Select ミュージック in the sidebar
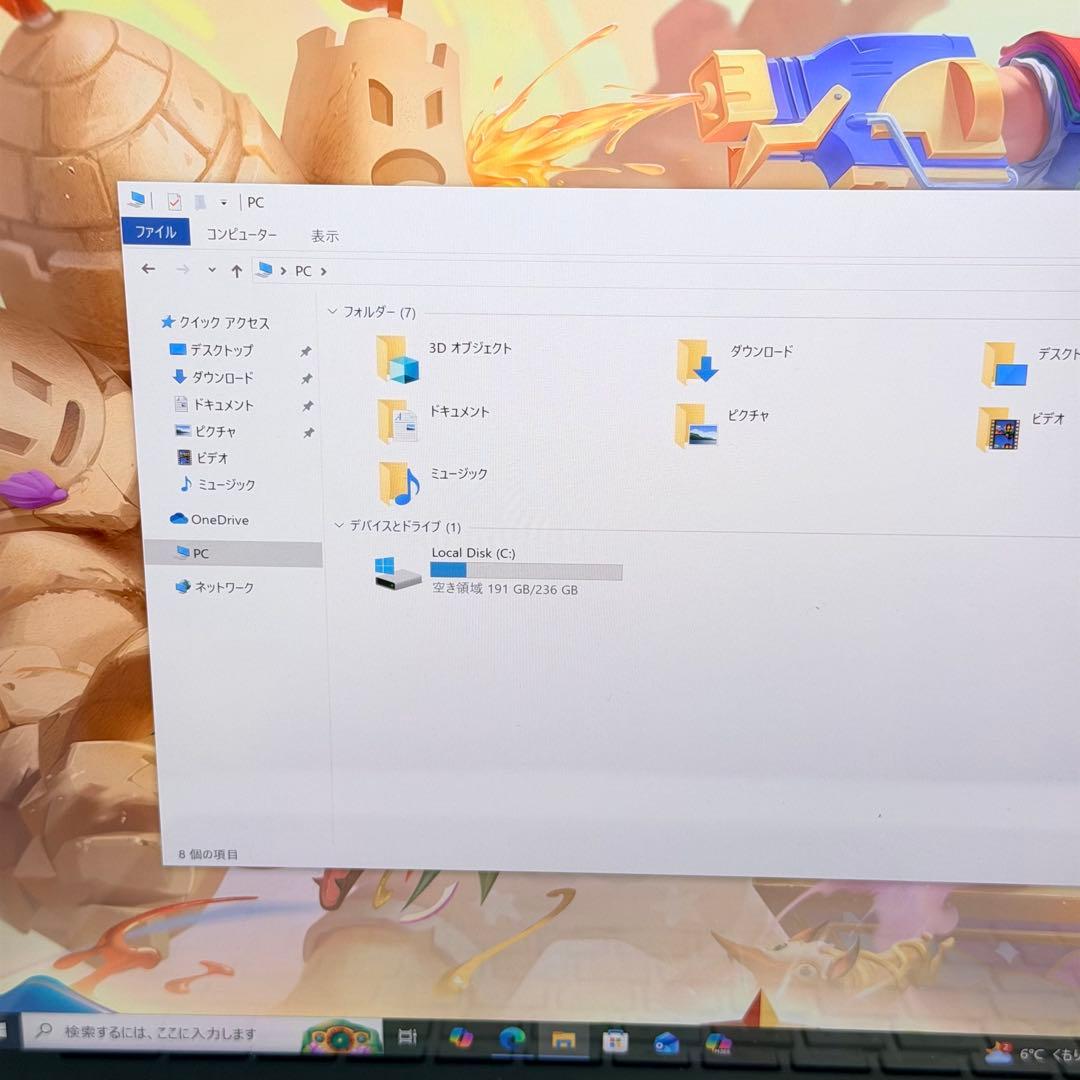The width and height of the screenshot is (1080, 1080). 218,485
